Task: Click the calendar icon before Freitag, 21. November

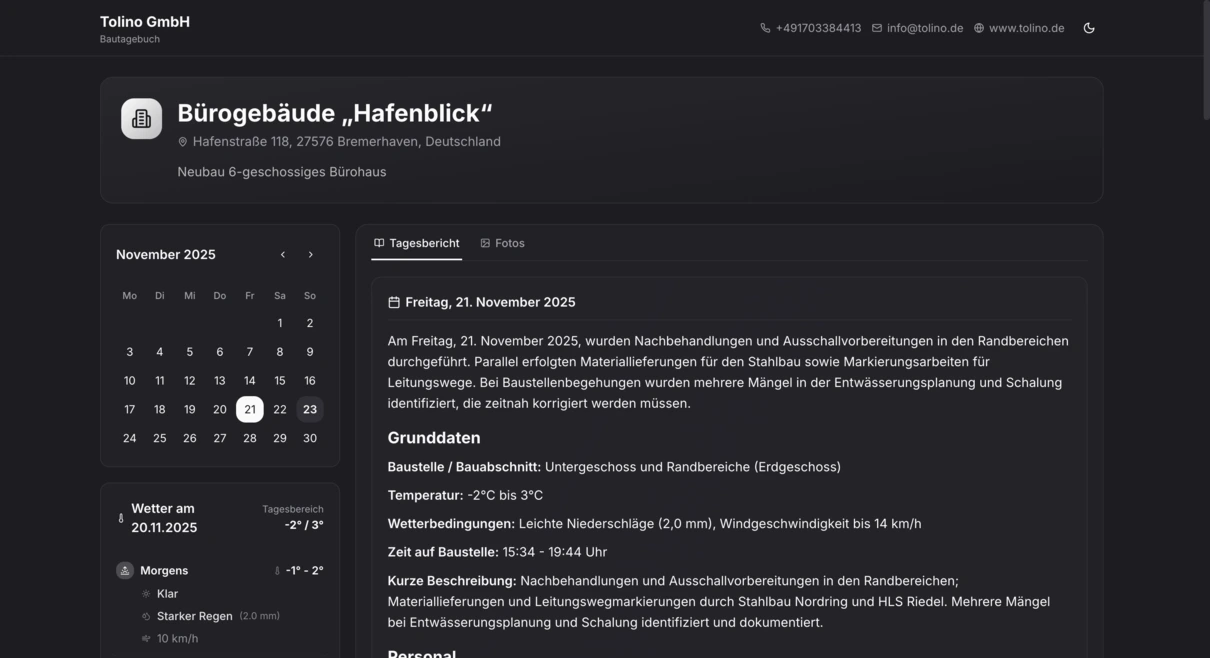Action: (393, 302)
